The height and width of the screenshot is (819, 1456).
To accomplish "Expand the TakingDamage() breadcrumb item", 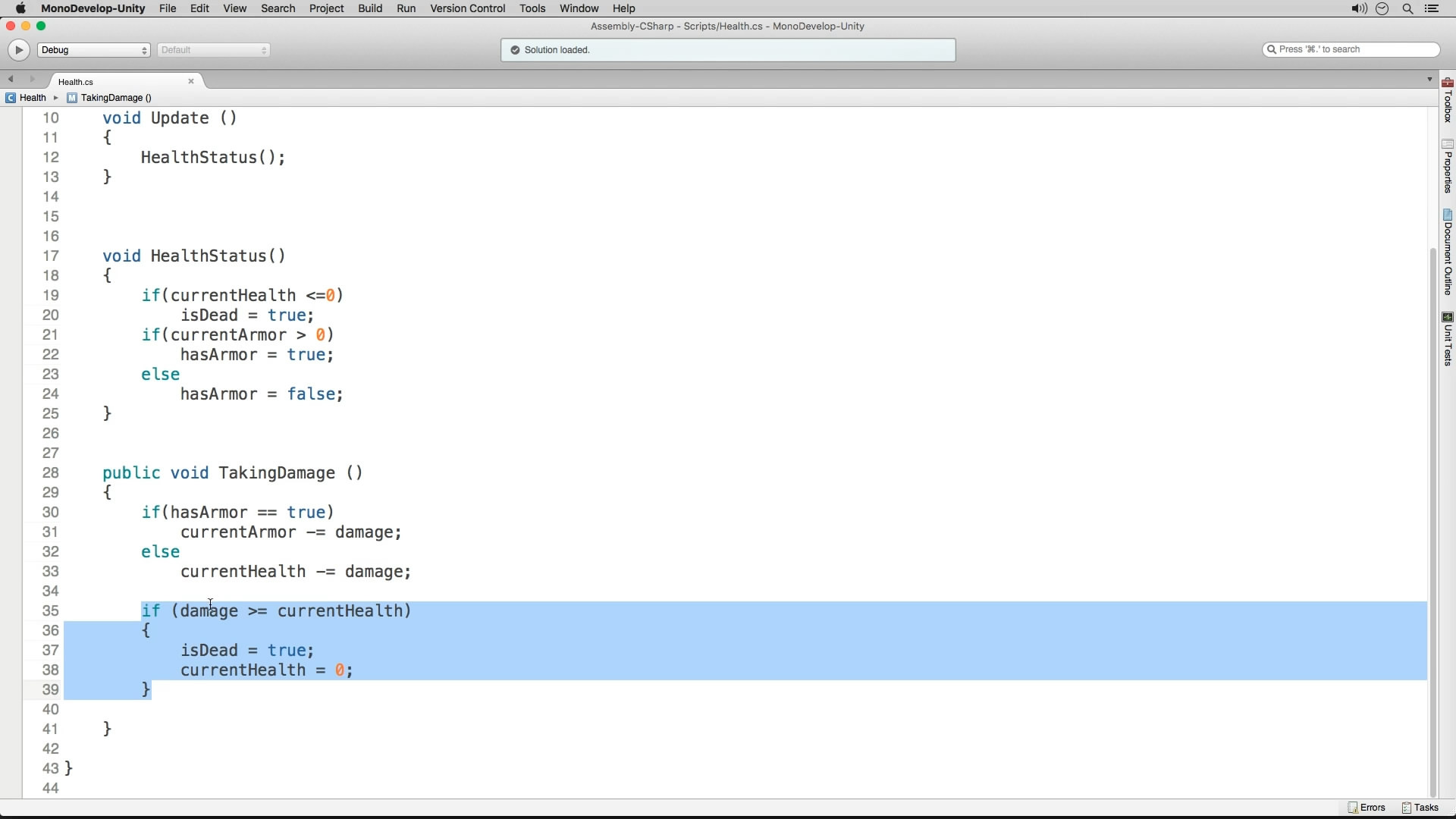I will (115, 97).
